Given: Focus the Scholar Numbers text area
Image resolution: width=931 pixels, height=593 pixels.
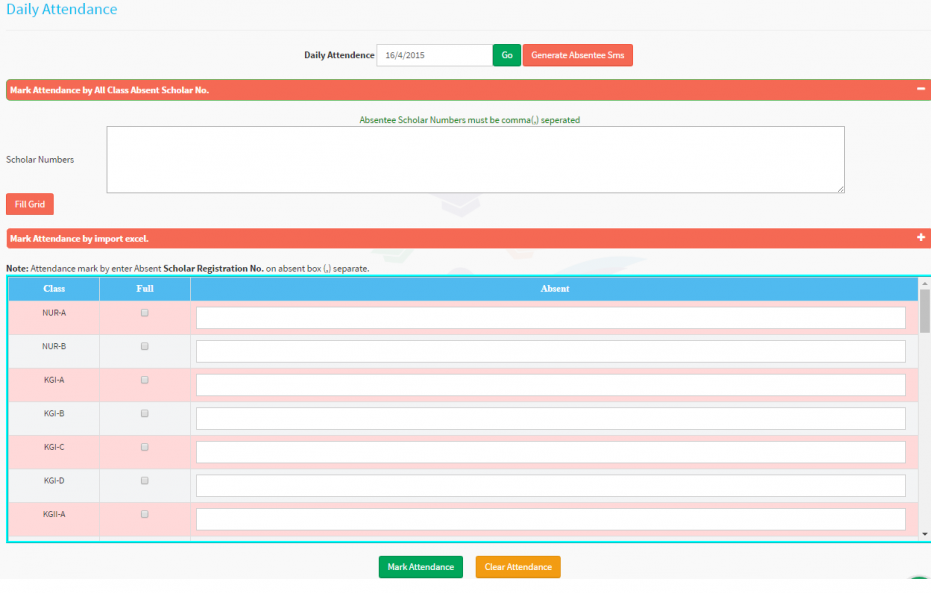Looking at the screenshot, I should 475,159.
